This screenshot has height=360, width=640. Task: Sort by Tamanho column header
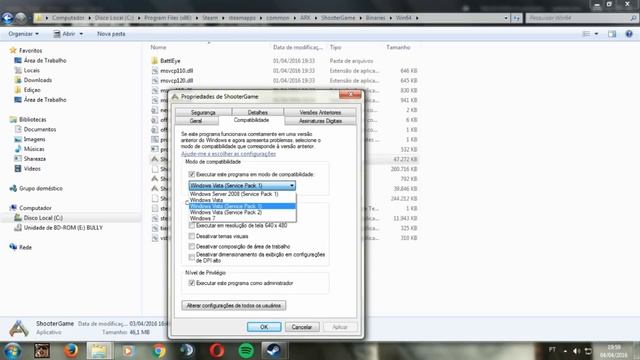point(398,47)
